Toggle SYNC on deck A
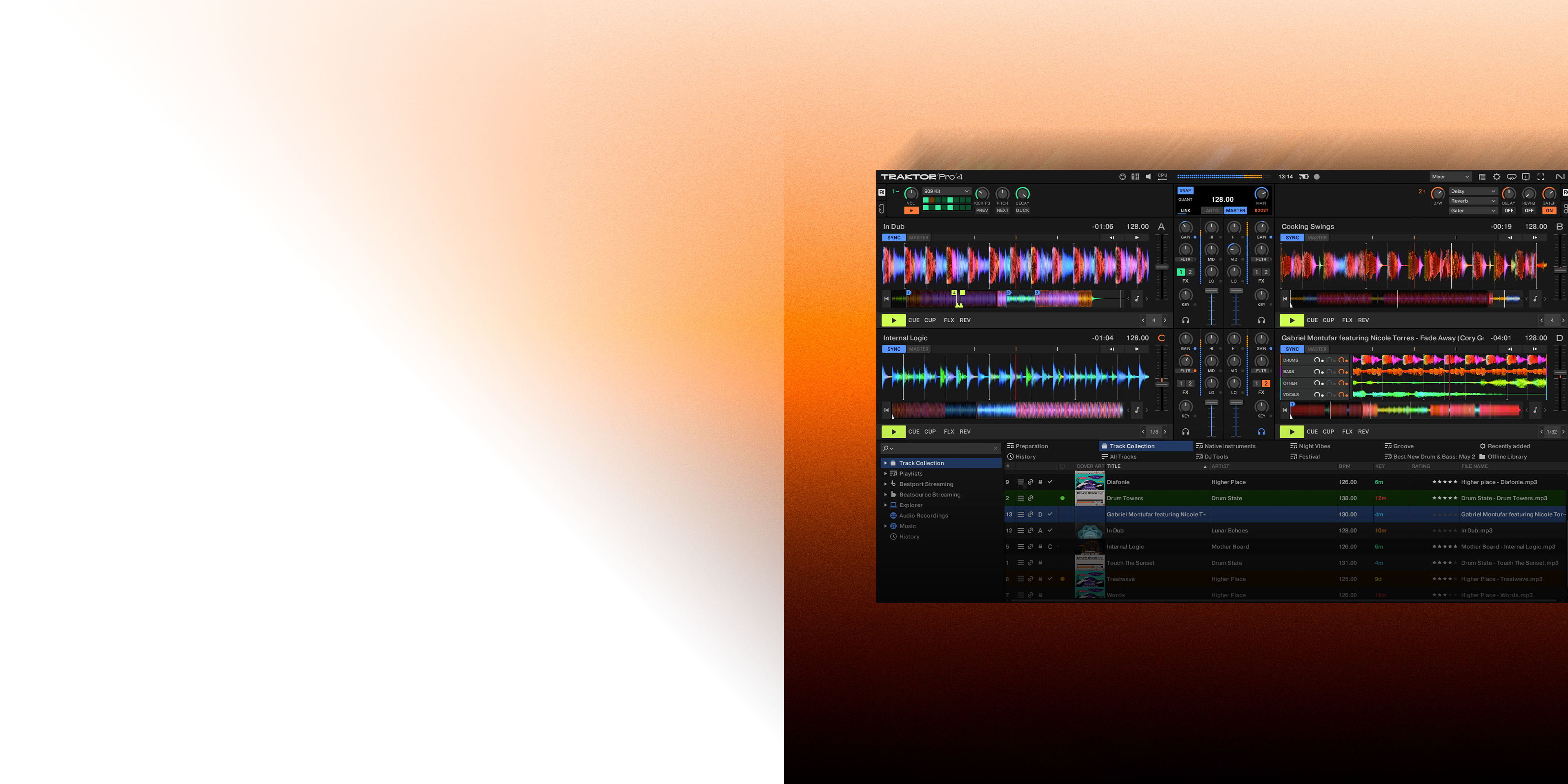Viewport: 1568px width, 784px height. 893,238
